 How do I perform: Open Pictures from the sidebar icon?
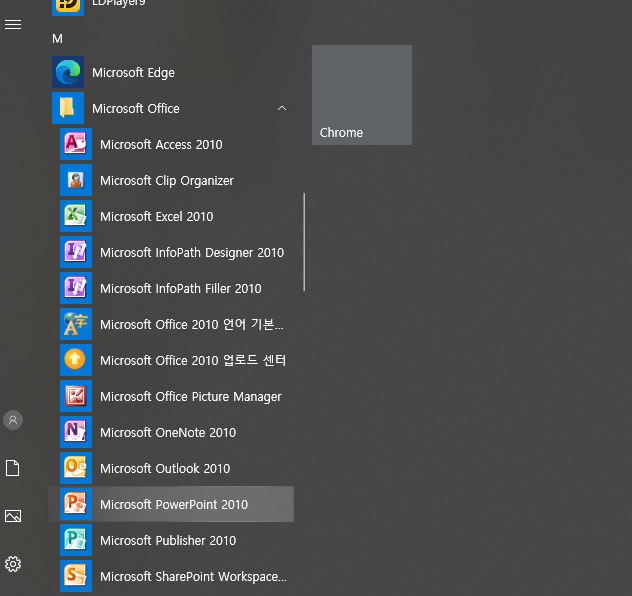[13, 516]
